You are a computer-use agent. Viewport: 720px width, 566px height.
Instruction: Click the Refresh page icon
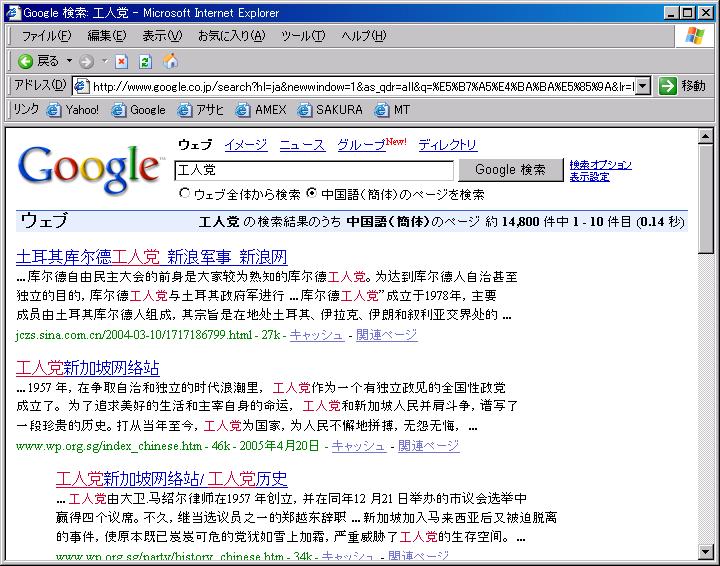145,61
